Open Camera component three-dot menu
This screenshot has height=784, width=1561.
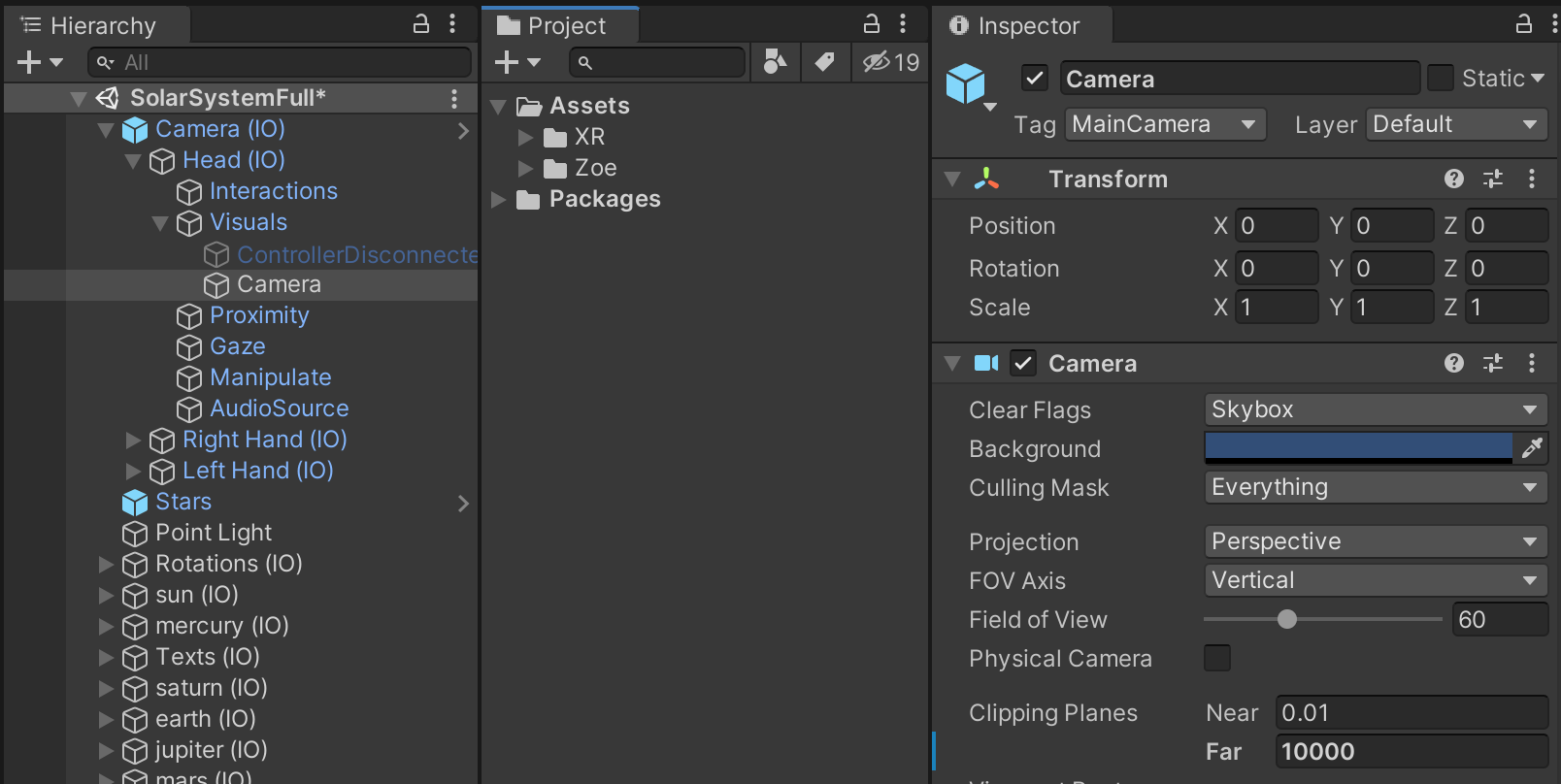pyautogui.click(x=1531, y=363)
